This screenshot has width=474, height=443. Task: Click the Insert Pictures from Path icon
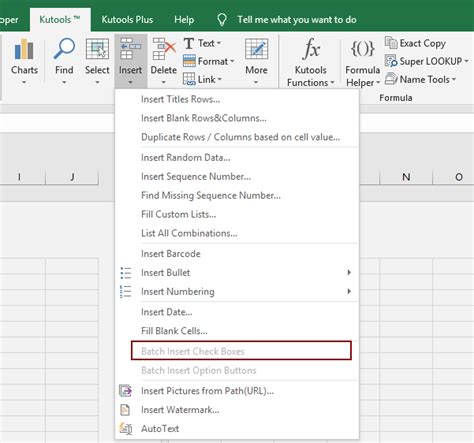pyautogui.click(x=126, y=391)
